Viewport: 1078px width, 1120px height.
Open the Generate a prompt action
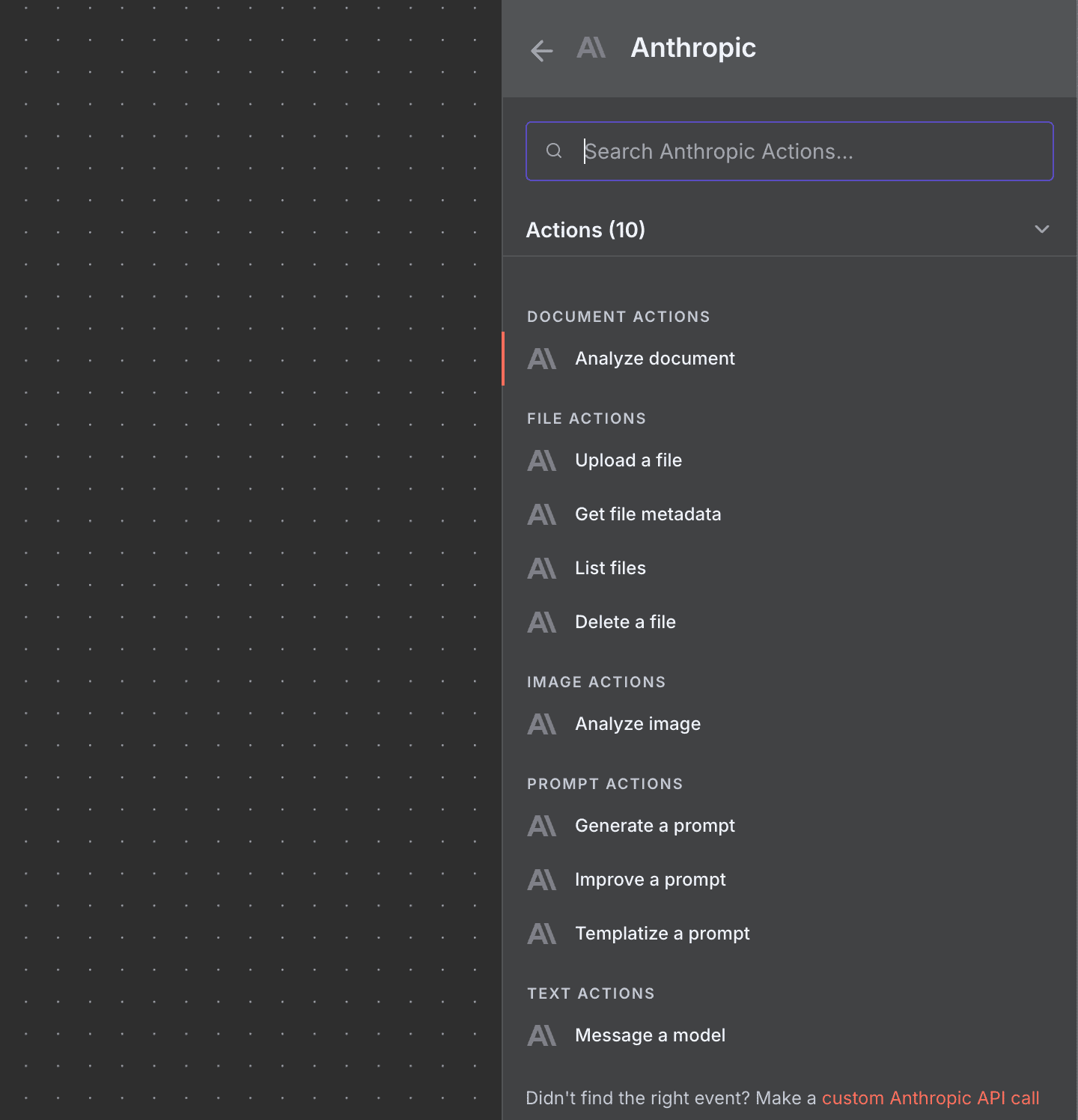tap(654, 826)
